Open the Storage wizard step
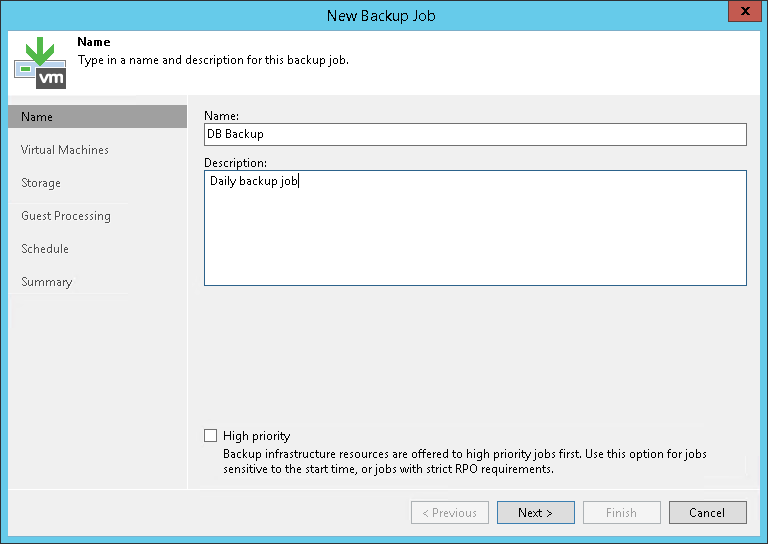Screen dimensions: 768x544 [41, 183]
